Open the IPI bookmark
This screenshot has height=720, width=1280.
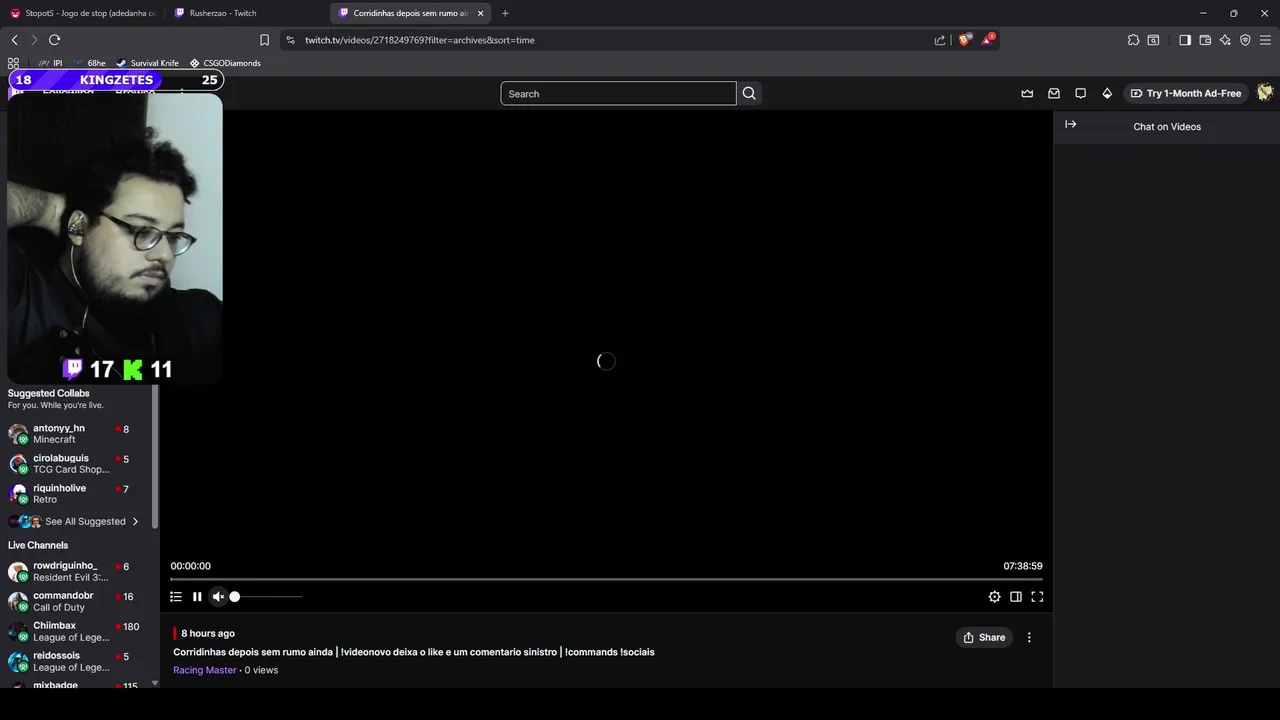coord(50,63)
